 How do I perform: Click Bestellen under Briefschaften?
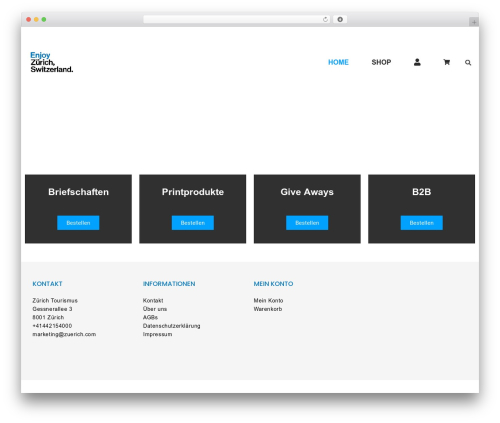[x=78, y=223]
